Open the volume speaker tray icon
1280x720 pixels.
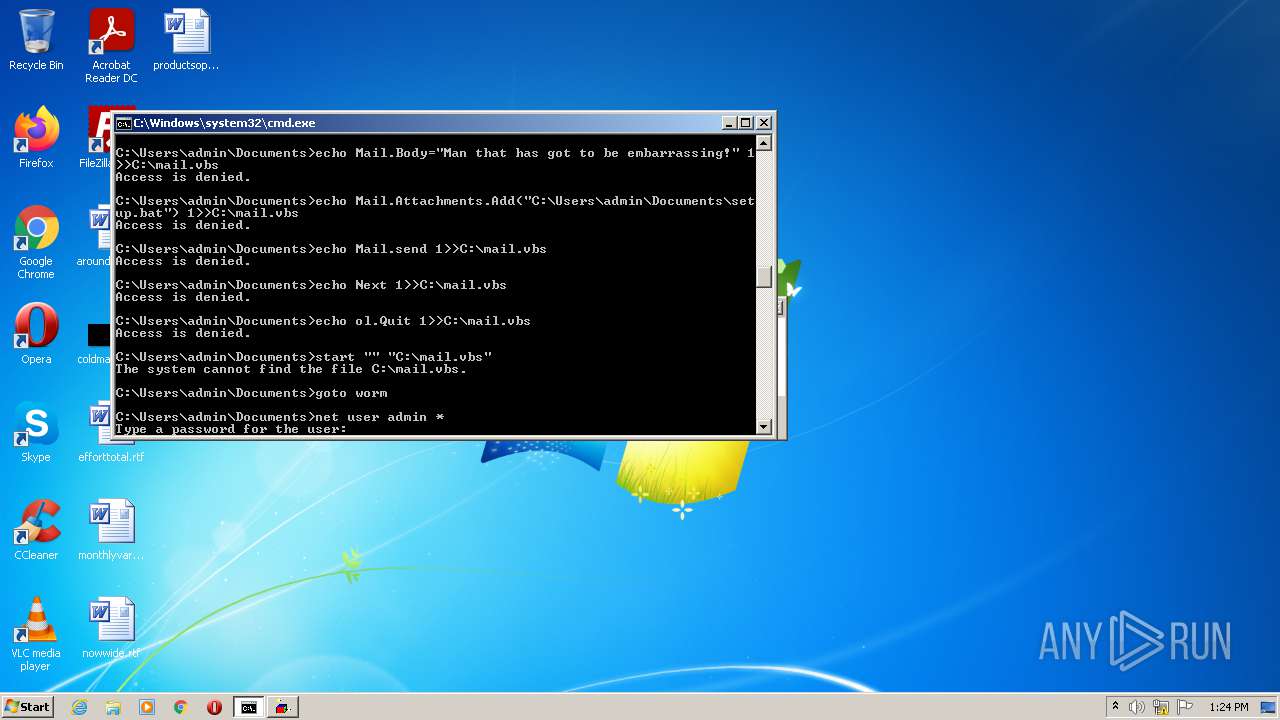[1137, 707]
